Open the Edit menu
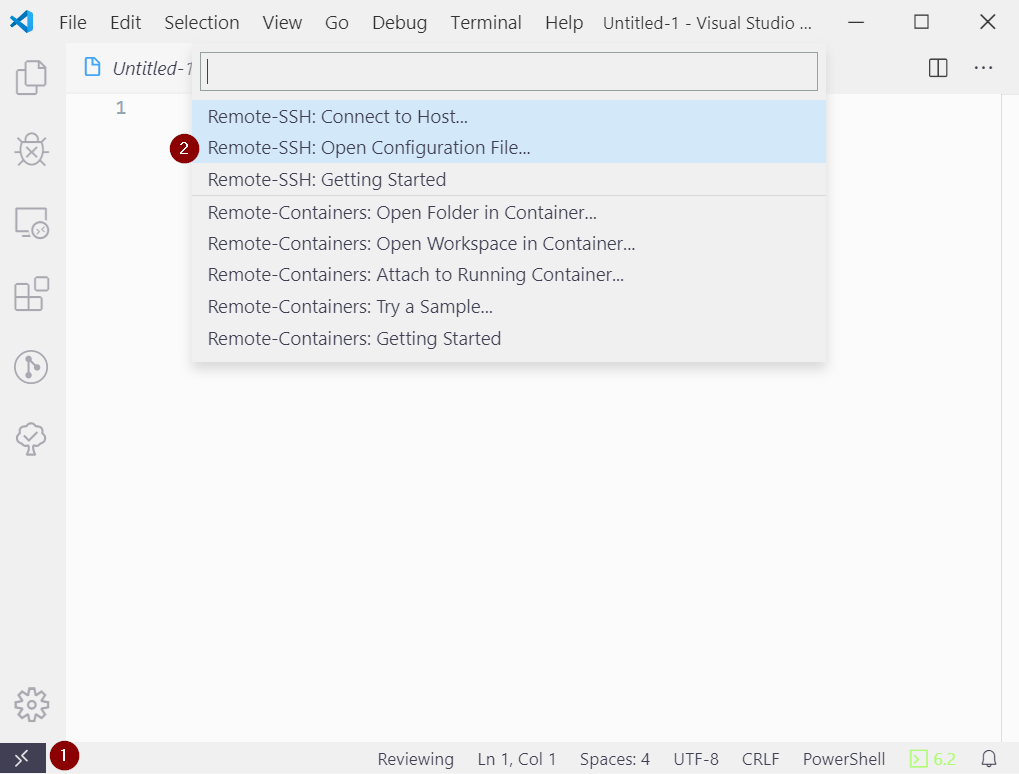This screenshot has width=1019, height=774. [125, 23]
